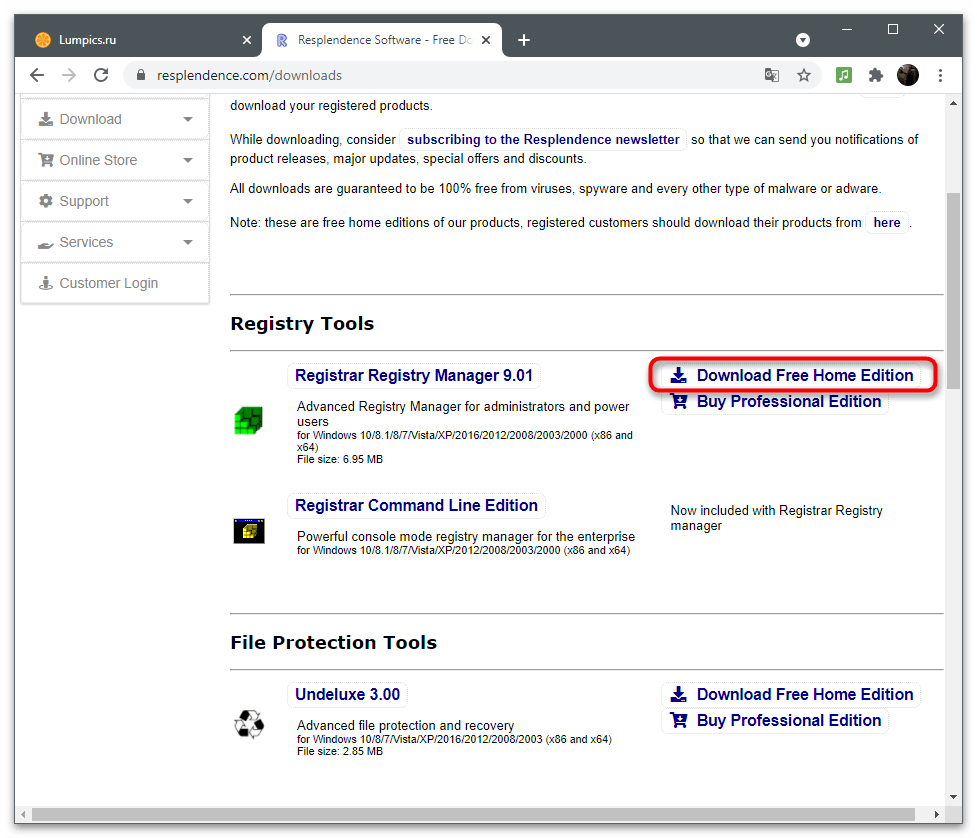This screenshot has height=838, width=977.
Task: Open the Registrar Command Line Edition link
Action: point(416,505)
